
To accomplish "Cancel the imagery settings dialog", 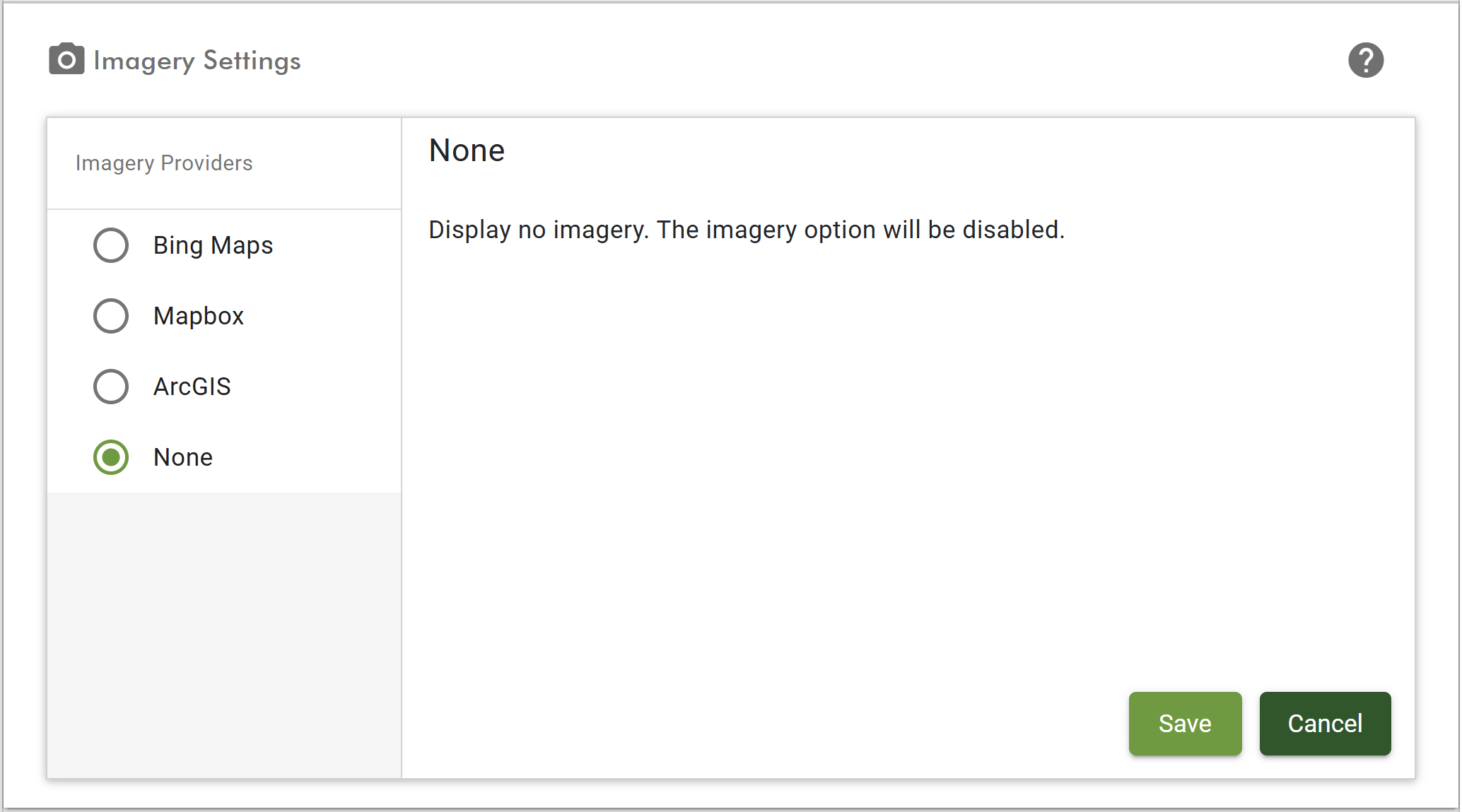I will pos(1325,724).
